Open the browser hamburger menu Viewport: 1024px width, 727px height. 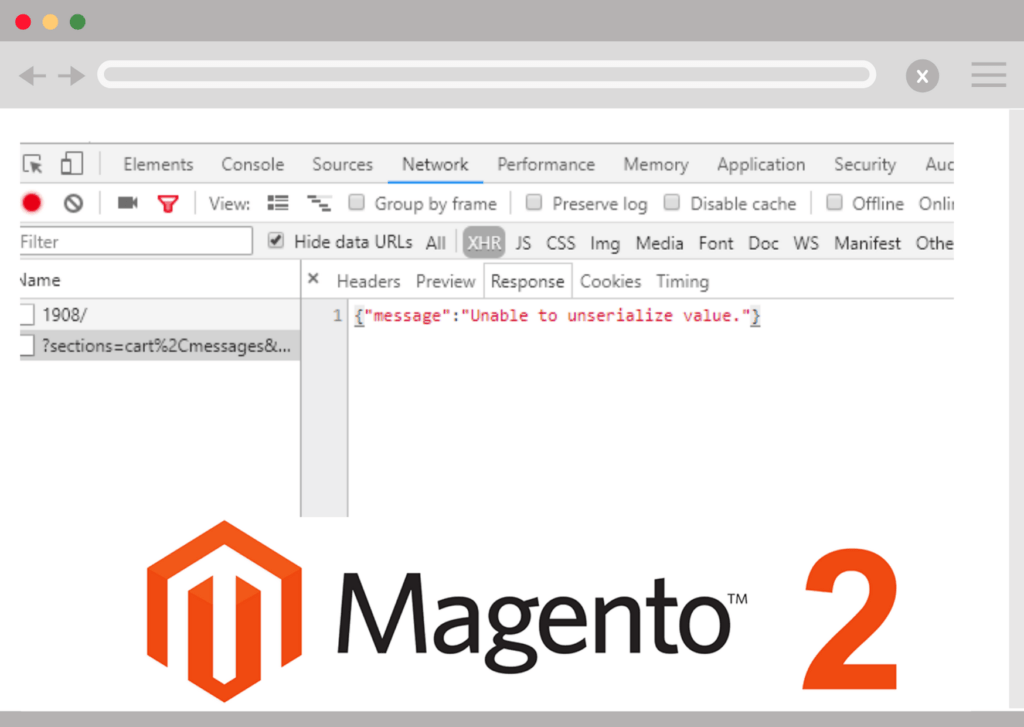point(988,74)
